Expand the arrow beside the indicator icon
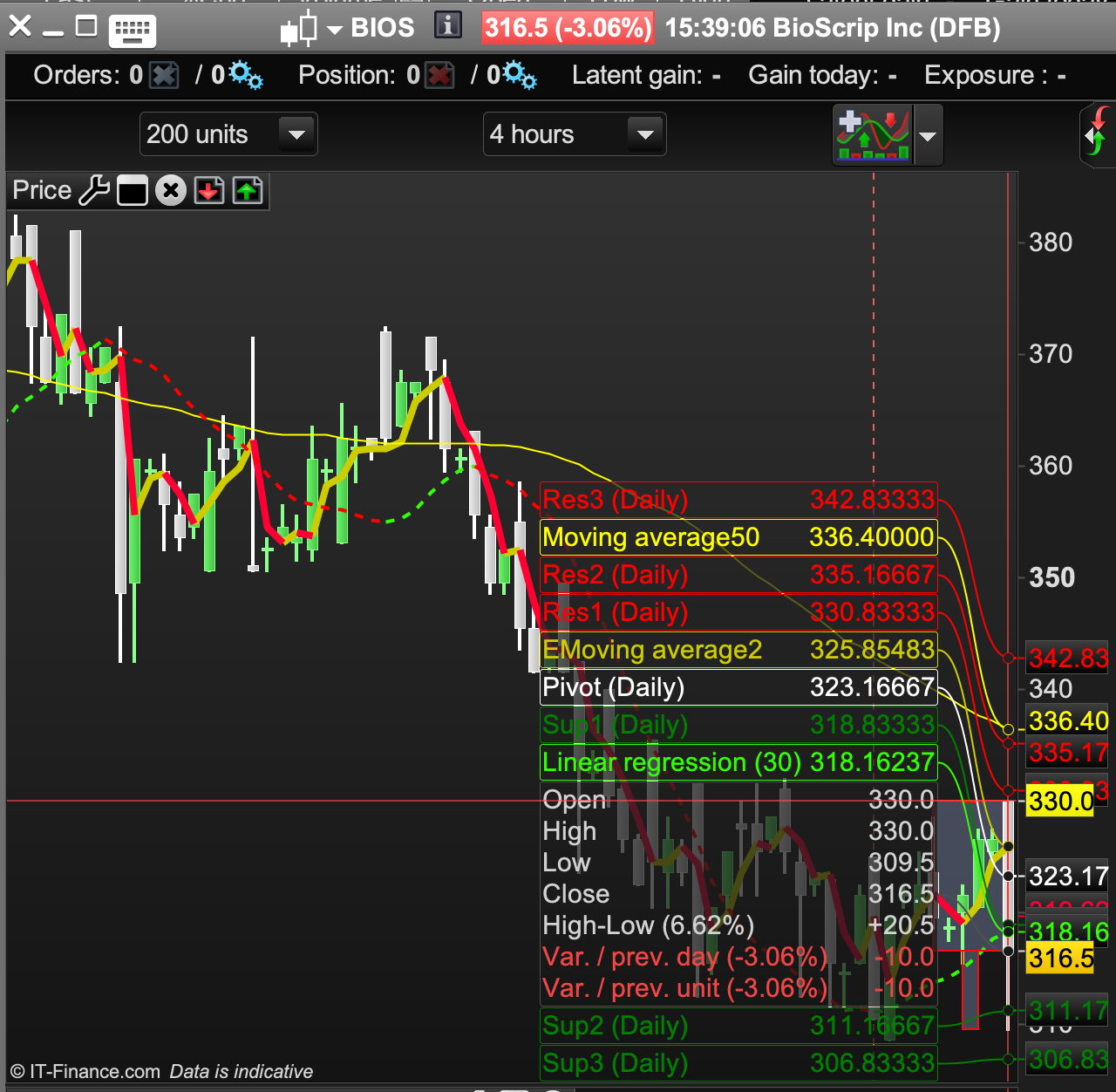 pos(928,136)
